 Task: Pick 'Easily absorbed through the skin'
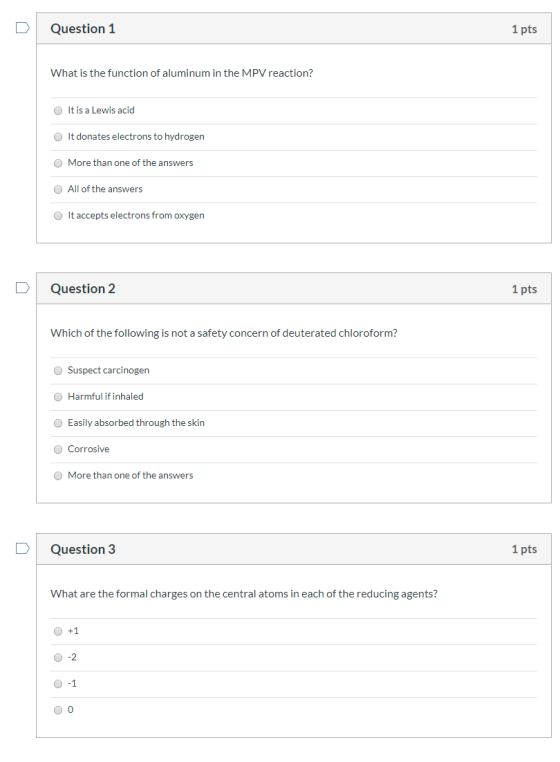(58, 423)
